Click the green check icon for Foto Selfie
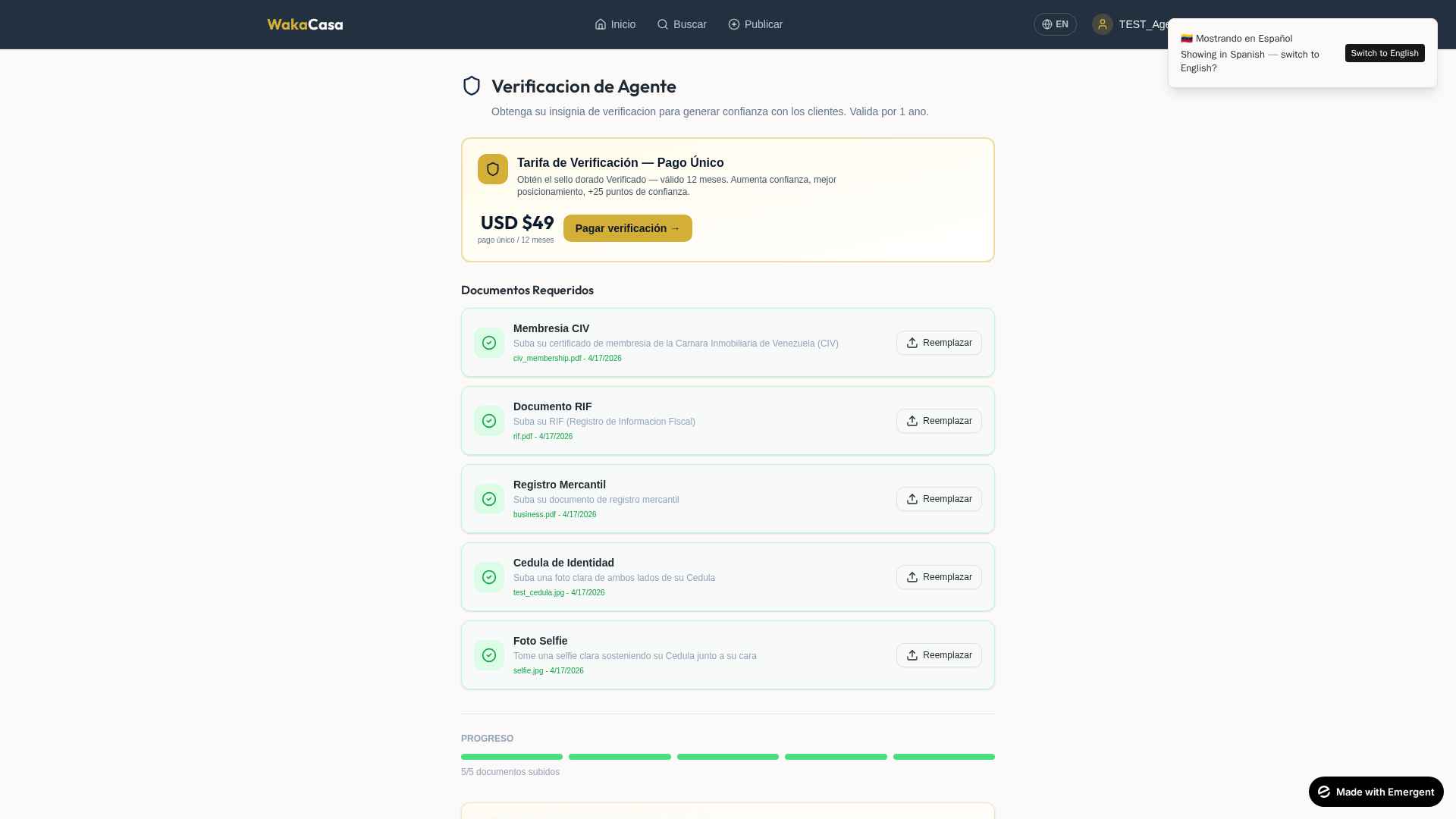 point(489,655)
